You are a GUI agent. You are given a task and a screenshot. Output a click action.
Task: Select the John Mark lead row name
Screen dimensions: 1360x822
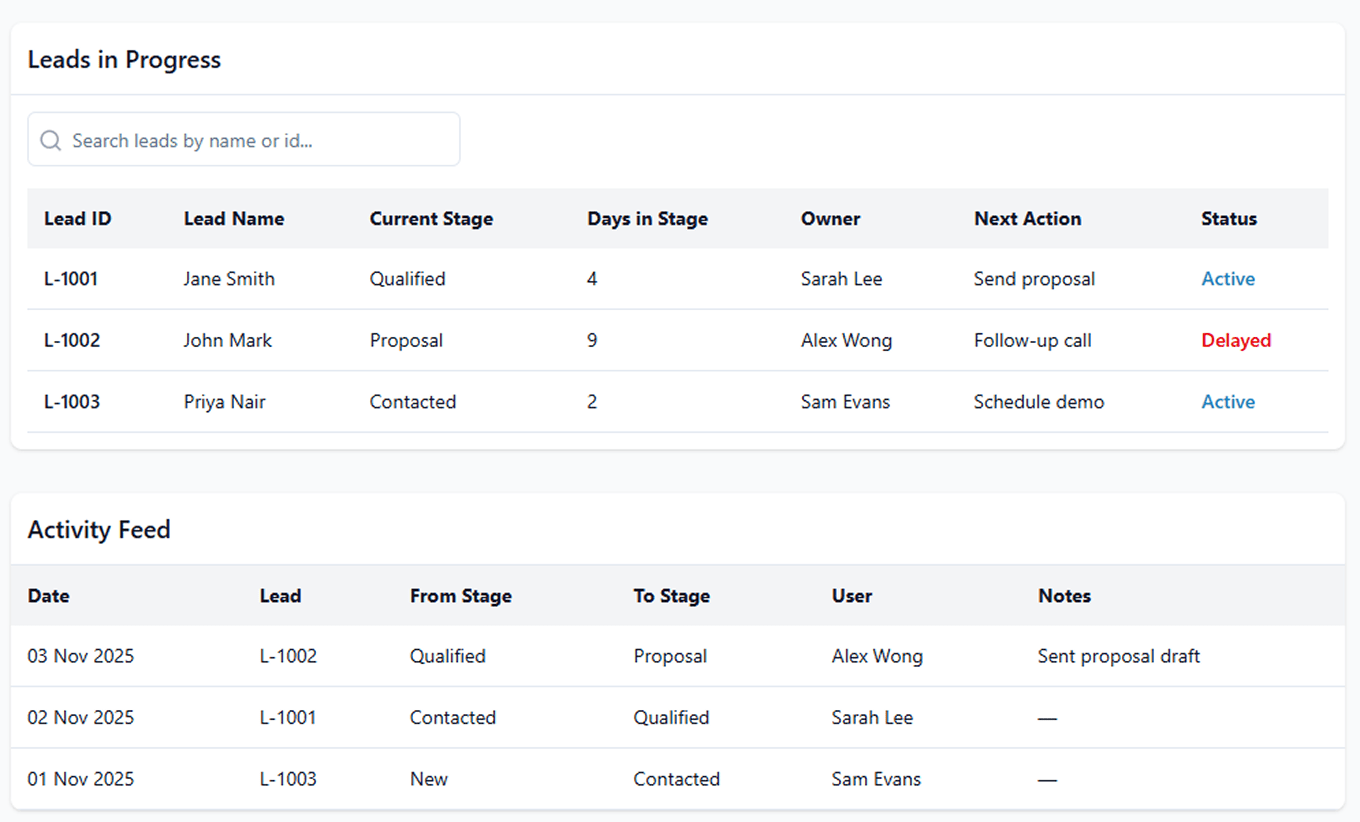tap(227, 341)
